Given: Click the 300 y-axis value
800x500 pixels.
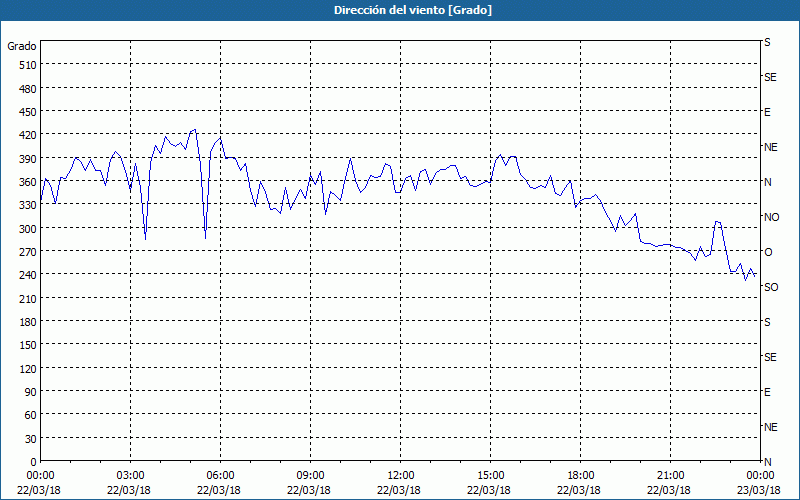Looking at the screenshot, I should [x=28, y=229].
